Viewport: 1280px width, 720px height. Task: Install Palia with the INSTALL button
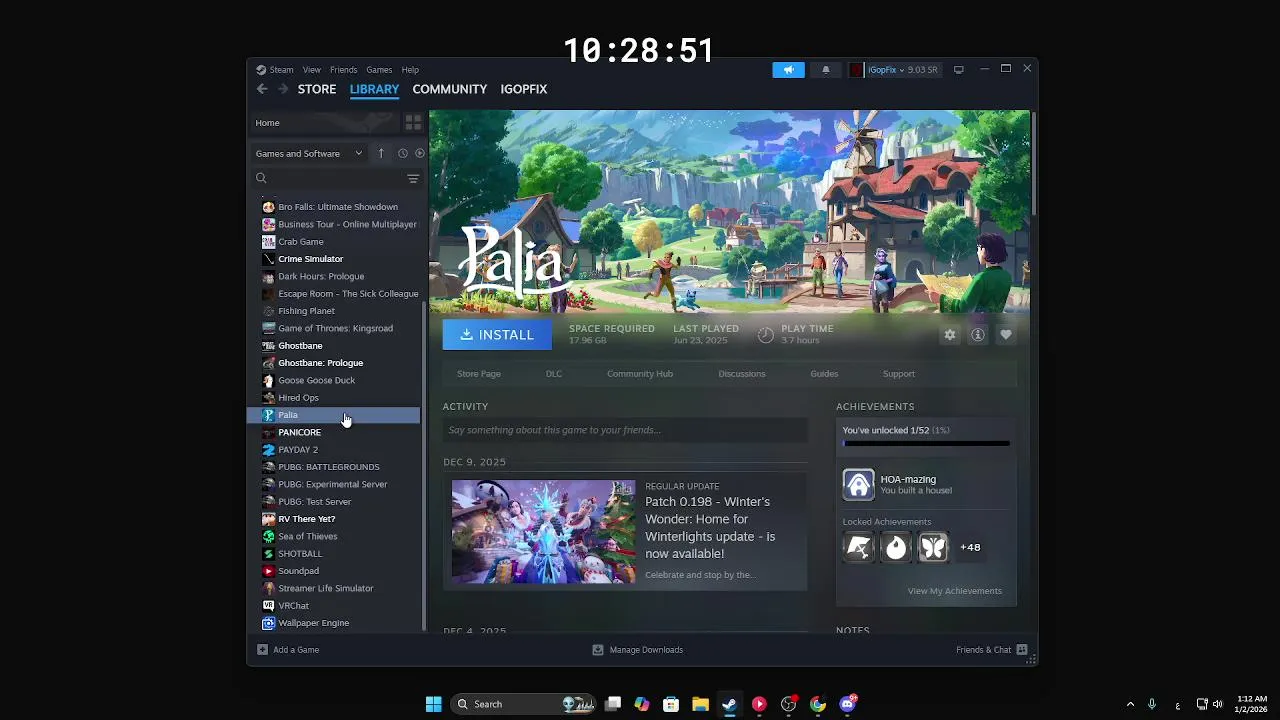(x=497, y=335)
